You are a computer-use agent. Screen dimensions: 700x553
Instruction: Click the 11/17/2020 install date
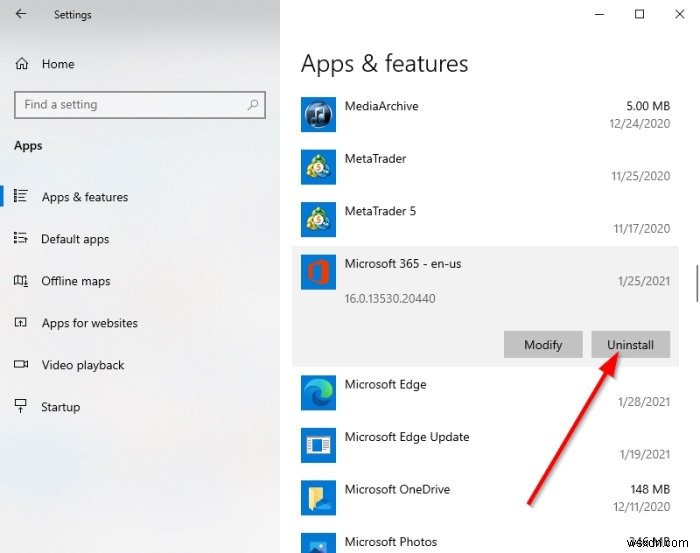642,229
